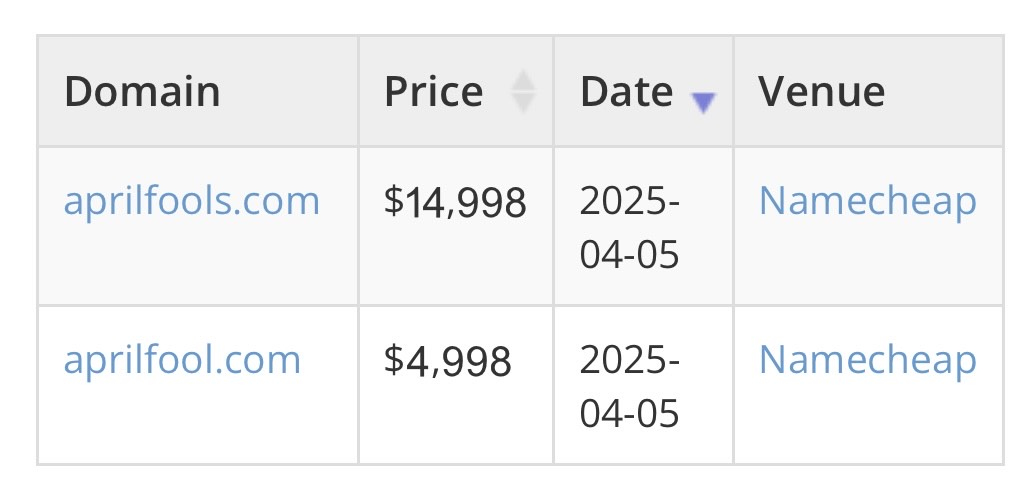Screen dimensions: 1021x484
Task: Click "2025-" in the aprilfool.com date
Action: (x=630, y=361)
